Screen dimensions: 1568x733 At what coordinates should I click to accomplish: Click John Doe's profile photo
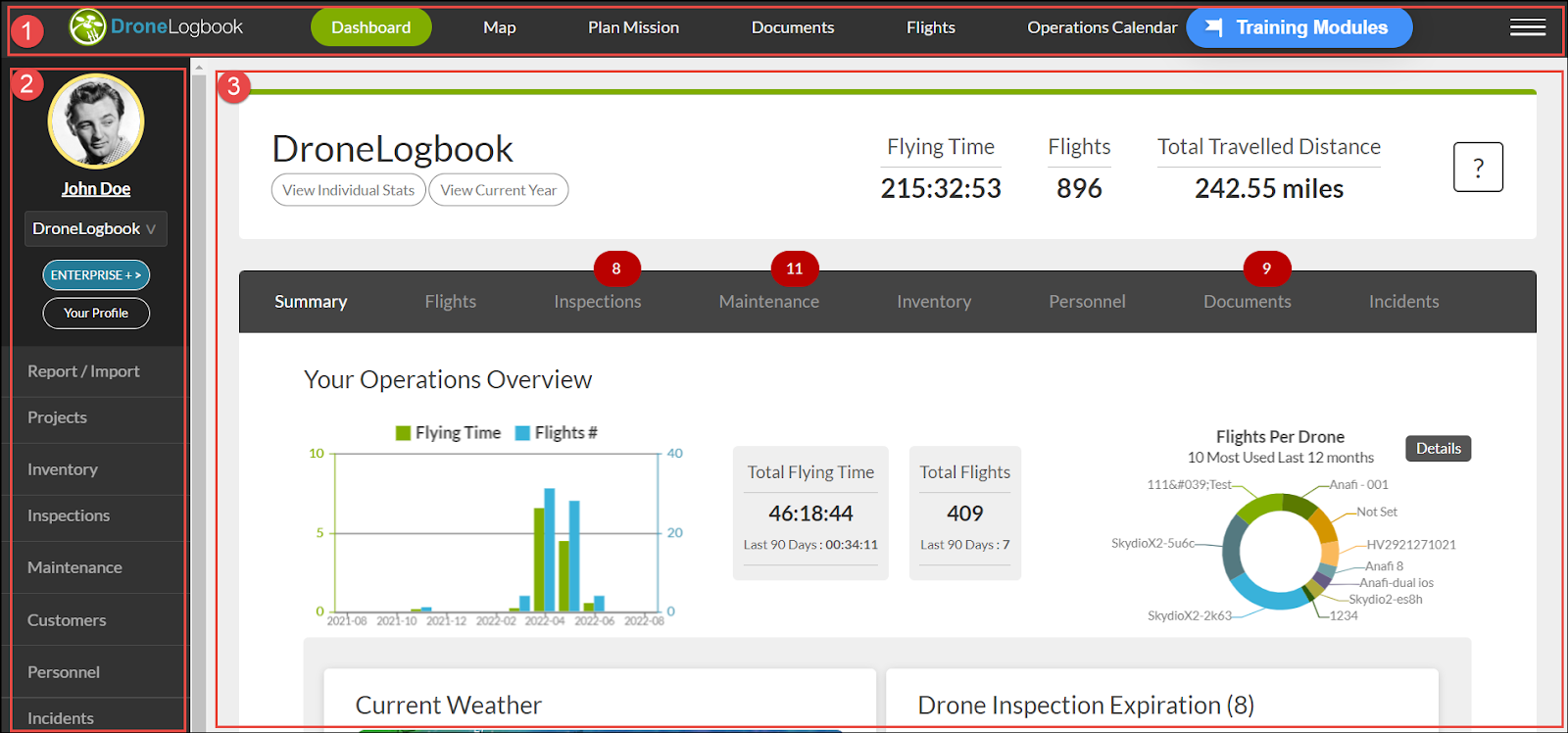coord(96,122)
